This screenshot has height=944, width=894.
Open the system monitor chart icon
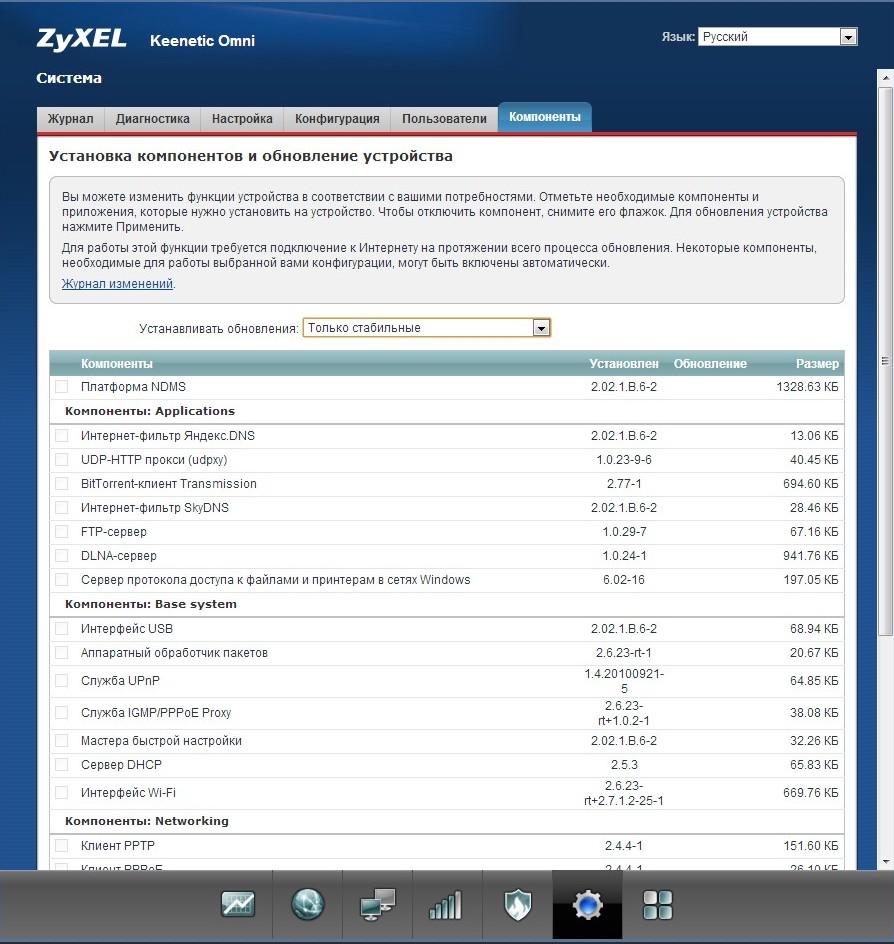tap(238, 905)
